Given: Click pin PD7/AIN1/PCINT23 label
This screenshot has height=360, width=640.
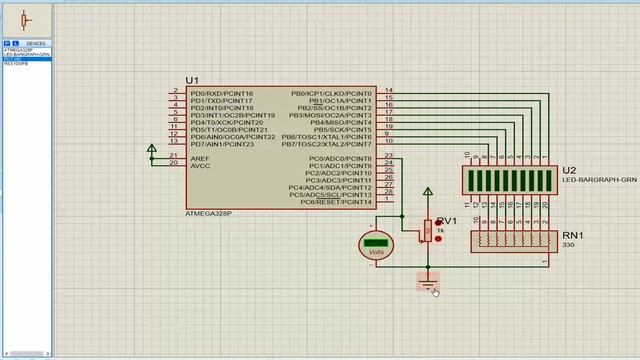Looking at the screenshot, I should (222, 144).
